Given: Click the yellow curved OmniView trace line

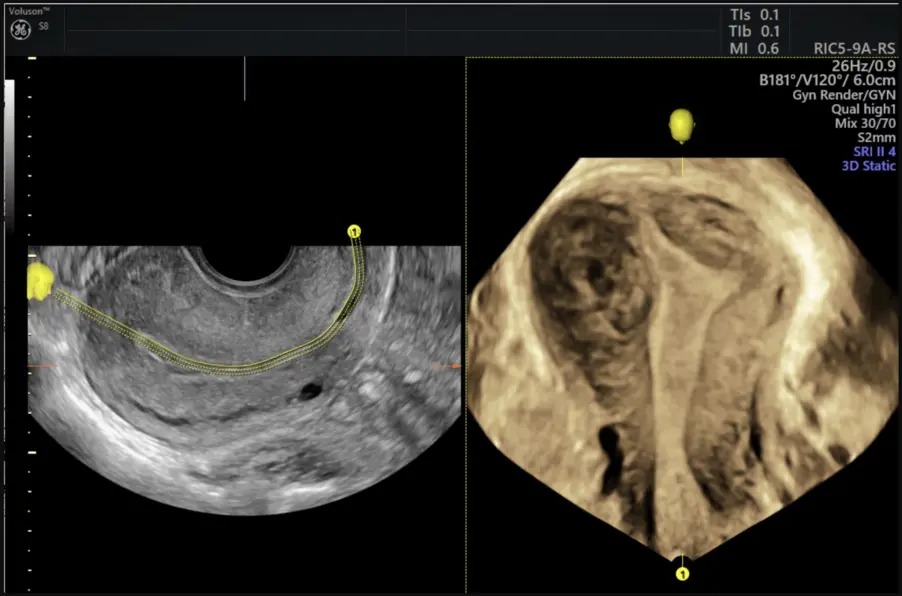Looking at the screenshot, I should pyautogui.click(x=230, y=368).
